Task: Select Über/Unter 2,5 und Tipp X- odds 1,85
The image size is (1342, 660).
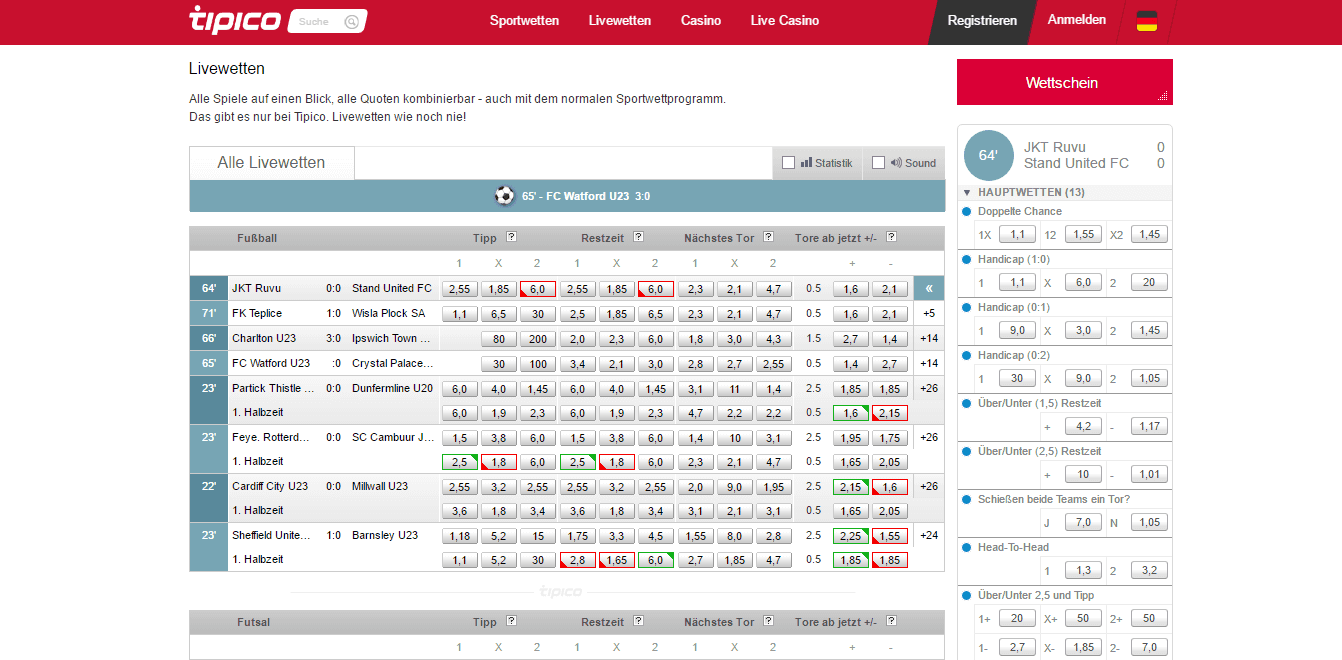Action: coord(1083,647)
